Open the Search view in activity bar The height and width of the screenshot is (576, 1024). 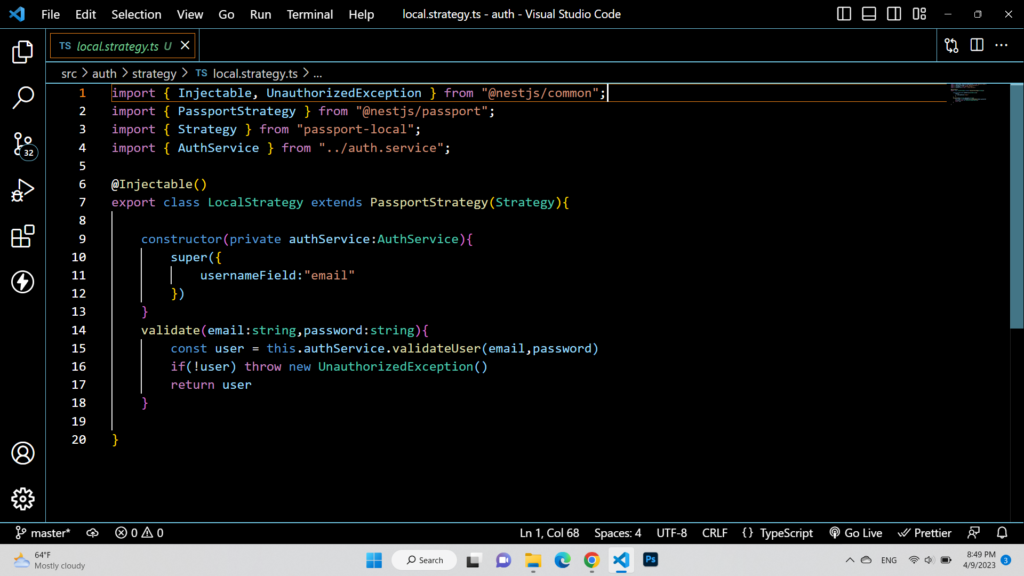pos(23,98)
